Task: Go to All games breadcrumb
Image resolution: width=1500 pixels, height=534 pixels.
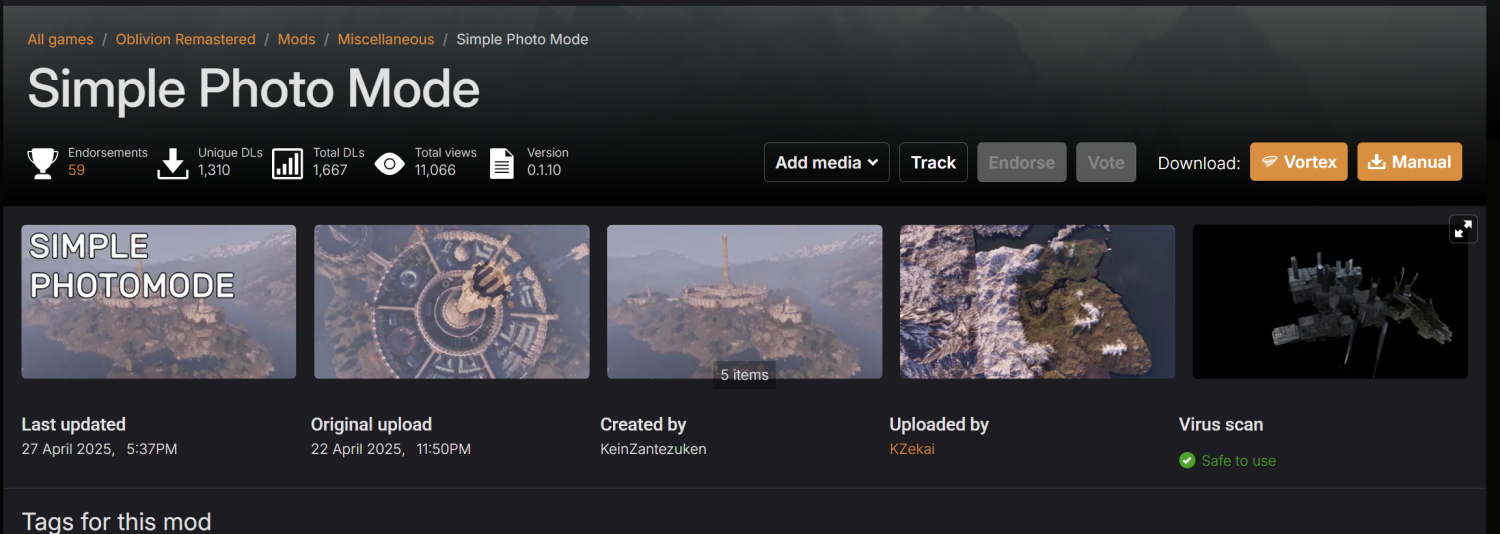Action: [x=60, y=39]
